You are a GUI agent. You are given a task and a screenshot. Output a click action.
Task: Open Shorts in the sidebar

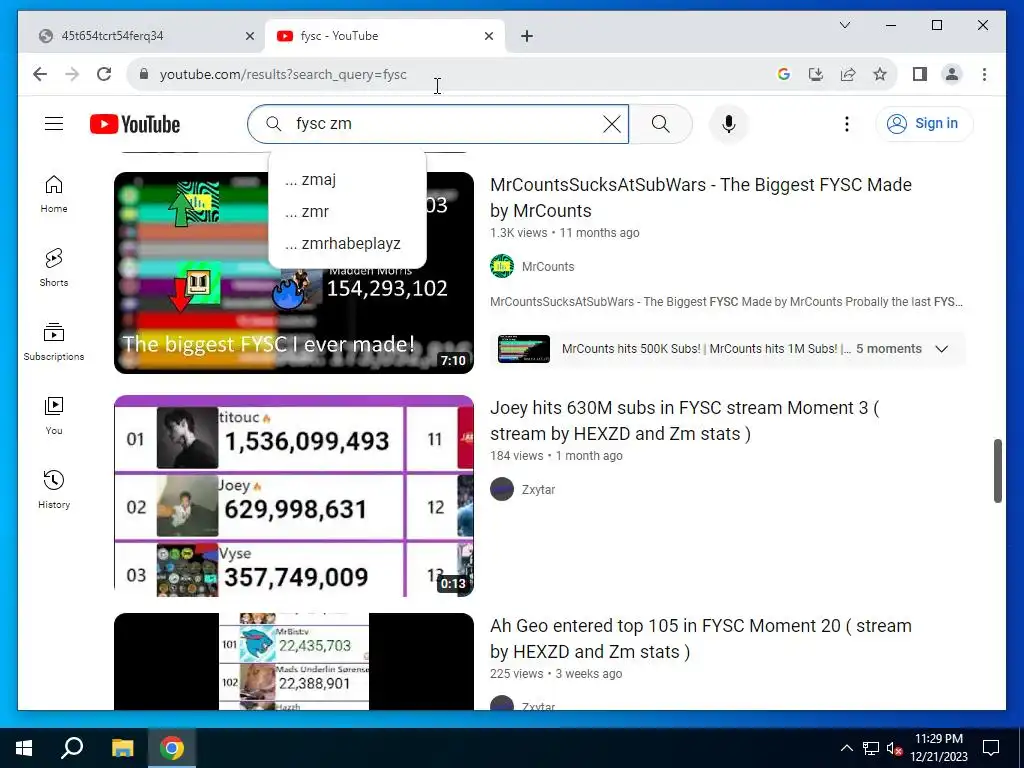click(x=54, y=268)
